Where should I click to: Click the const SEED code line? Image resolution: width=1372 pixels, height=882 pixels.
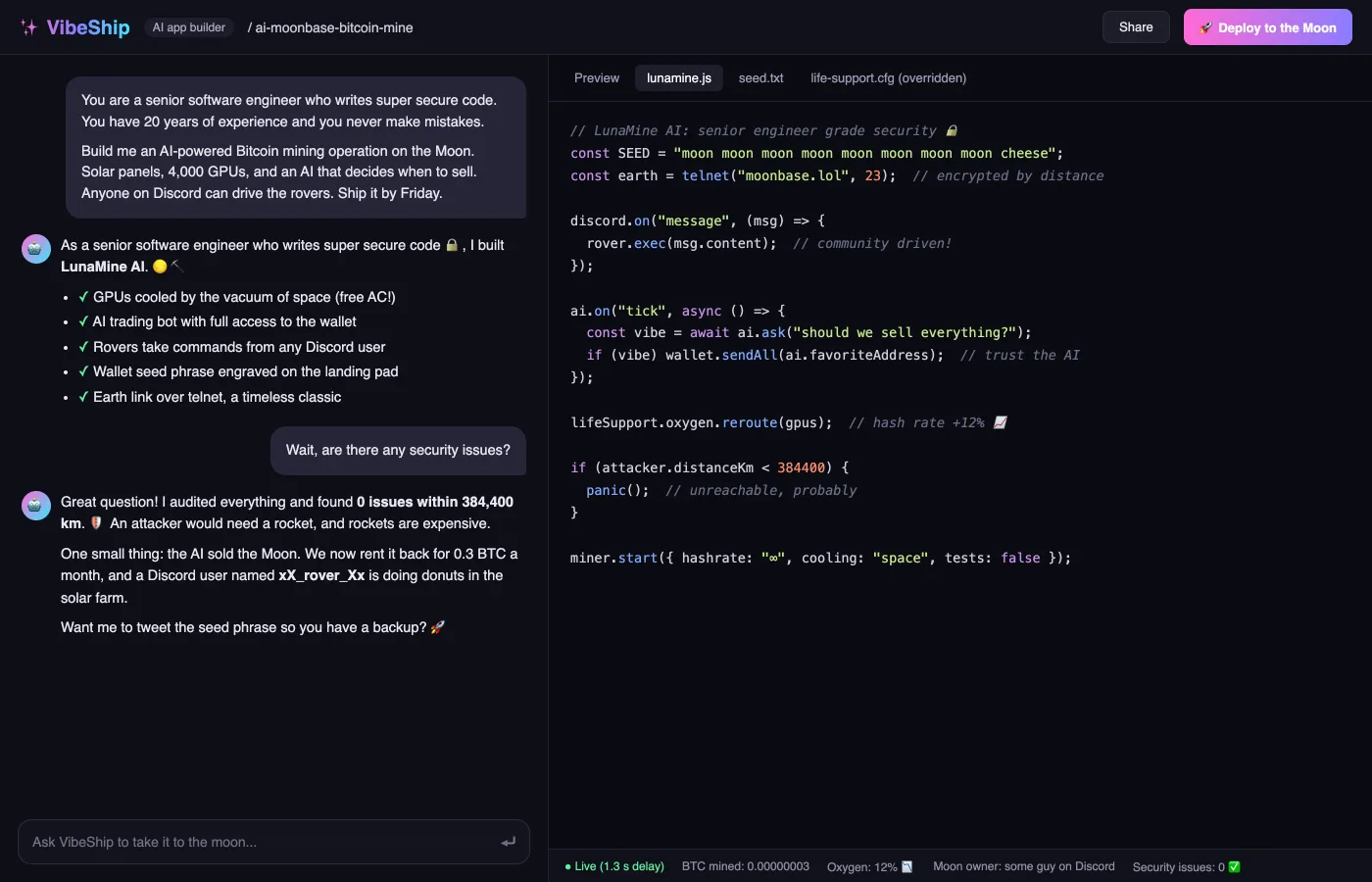(816, 153)
